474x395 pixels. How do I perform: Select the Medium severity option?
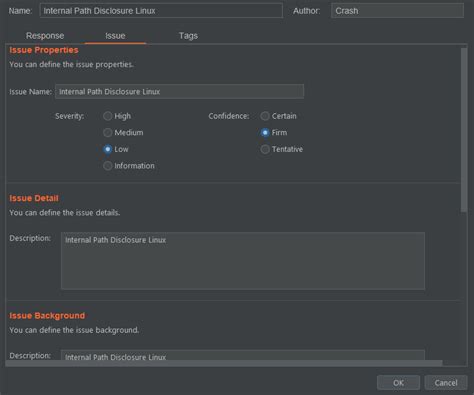(x=107, y=133)
